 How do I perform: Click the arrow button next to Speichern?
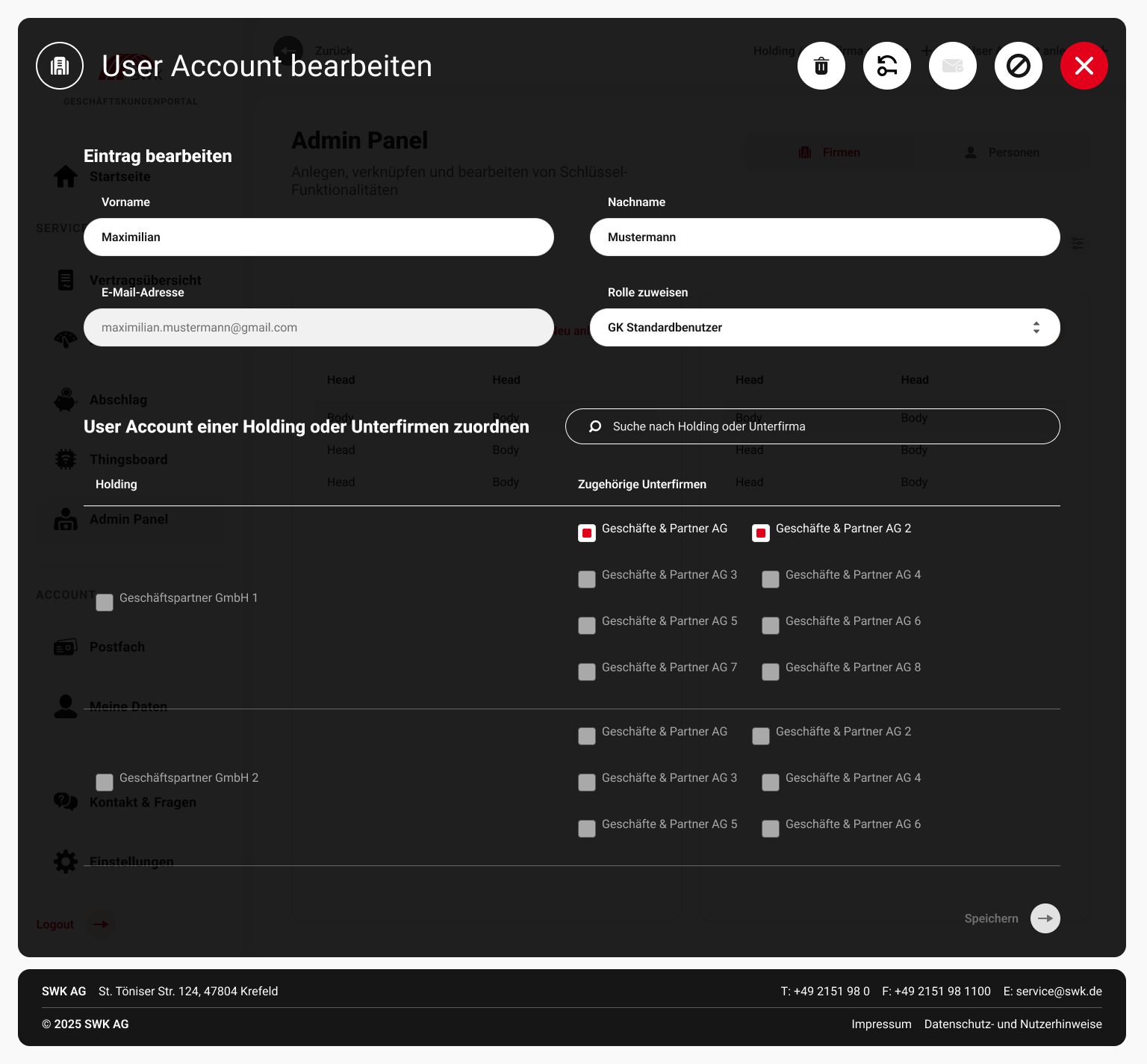(x=1045, y=918)
